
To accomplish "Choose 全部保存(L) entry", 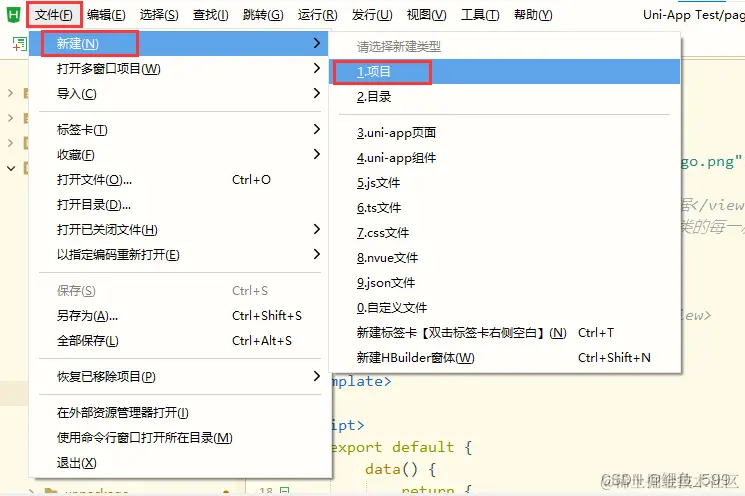I will (x=179, y=341).
